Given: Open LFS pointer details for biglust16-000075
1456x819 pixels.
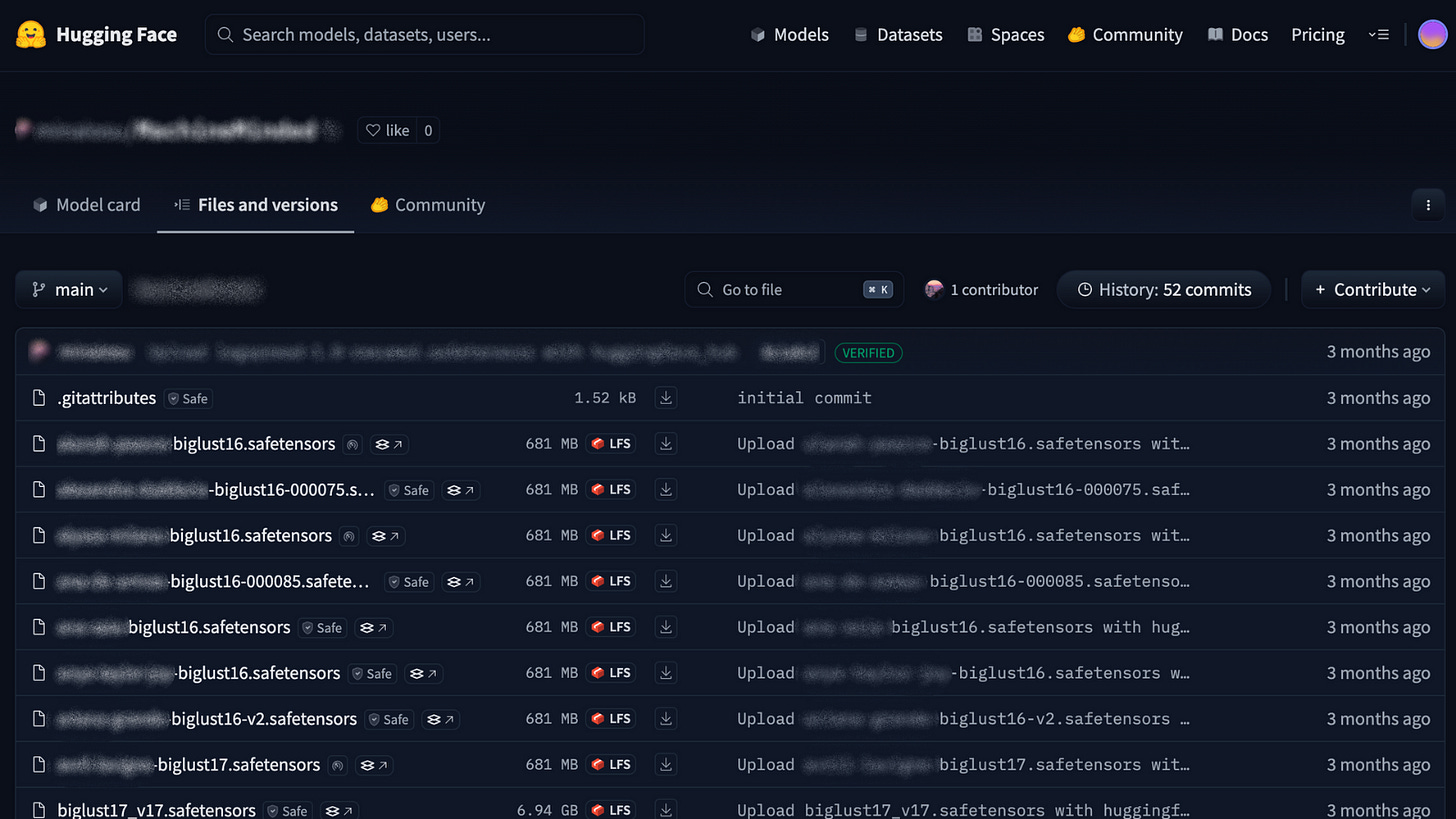Looking at the screenshot, I should pyautogui.click(x=461, y=490).
